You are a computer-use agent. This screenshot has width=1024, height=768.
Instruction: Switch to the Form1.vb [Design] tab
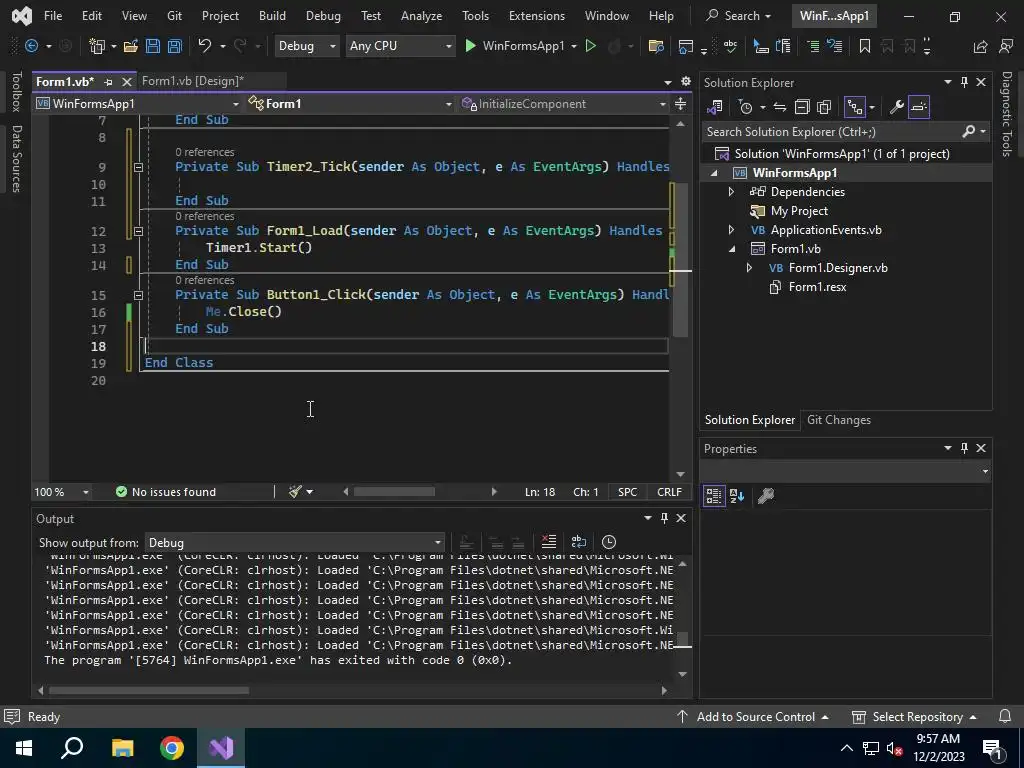click(x=192, y=81)
